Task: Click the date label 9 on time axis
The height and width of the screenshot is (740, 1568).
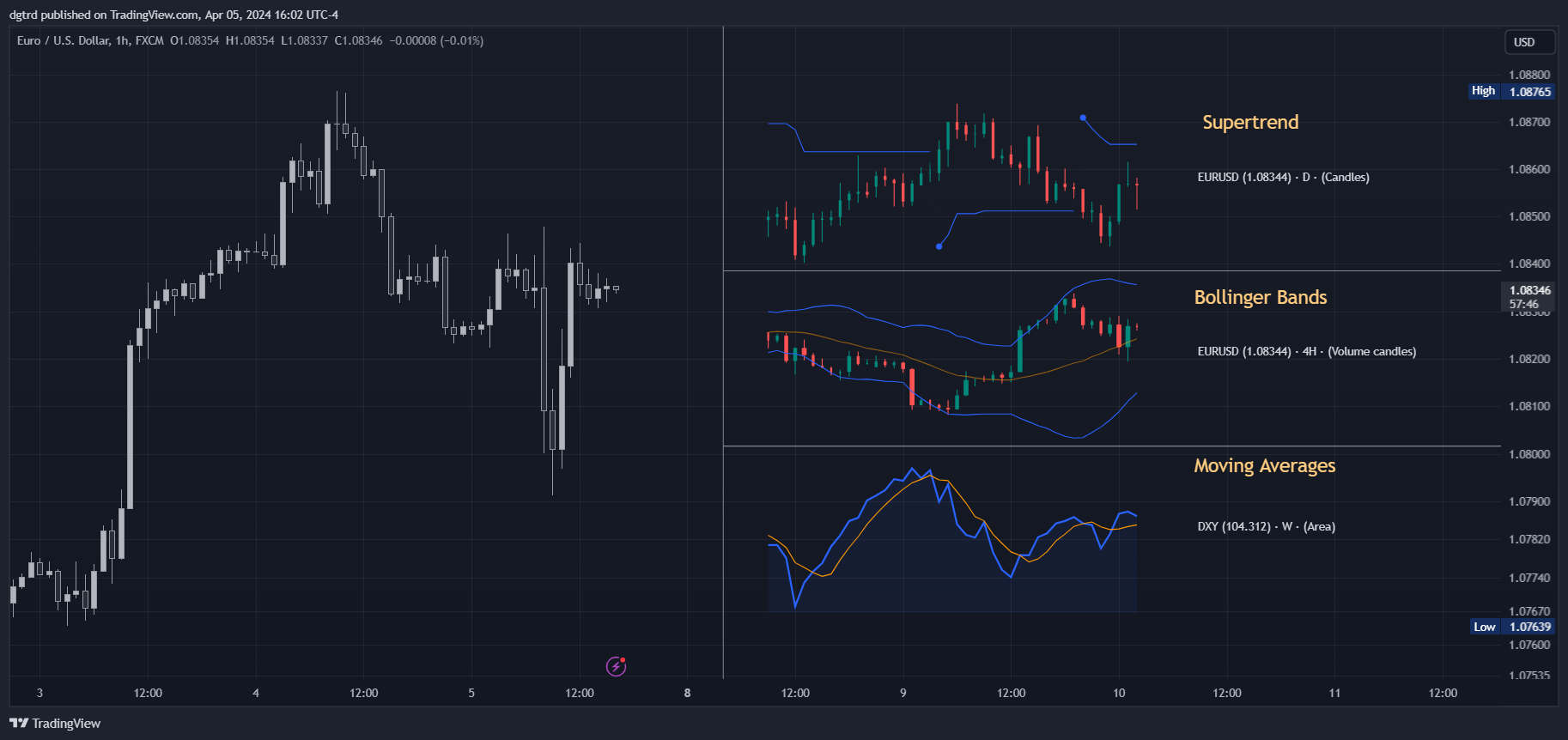Action: click(903, 693)
